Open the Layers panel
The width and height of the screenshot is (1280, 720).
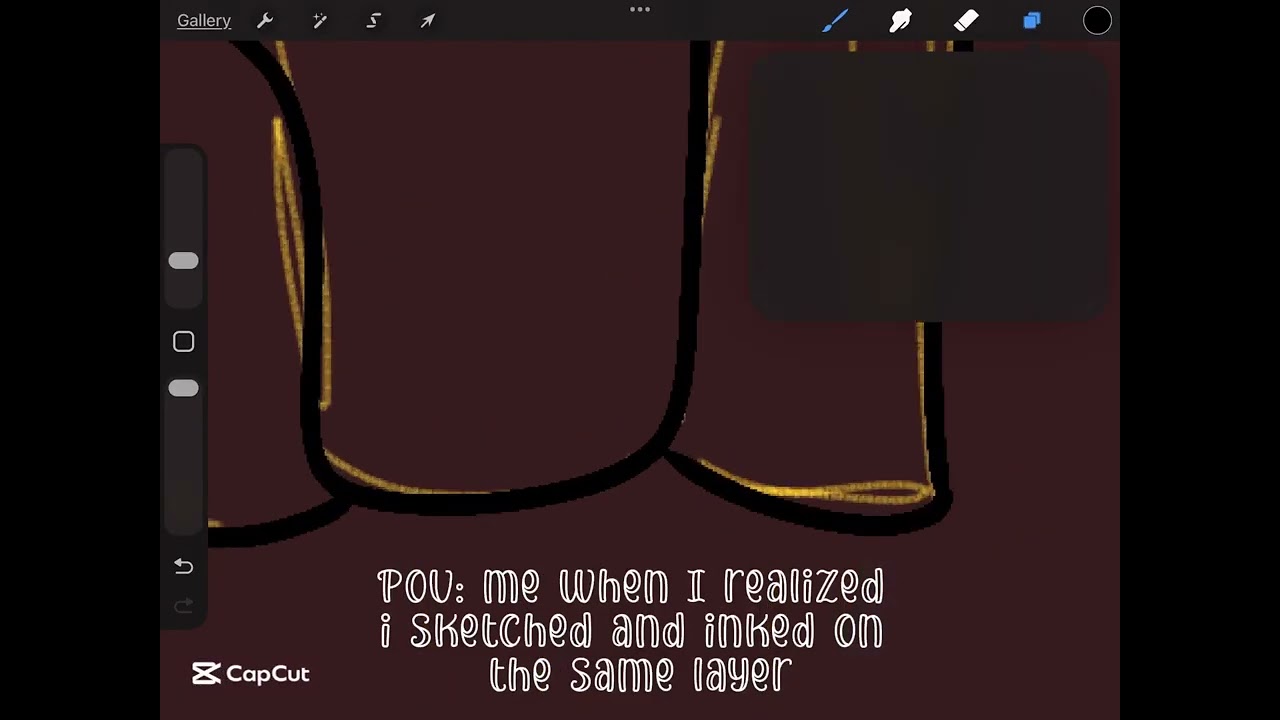click(1032, 21)
